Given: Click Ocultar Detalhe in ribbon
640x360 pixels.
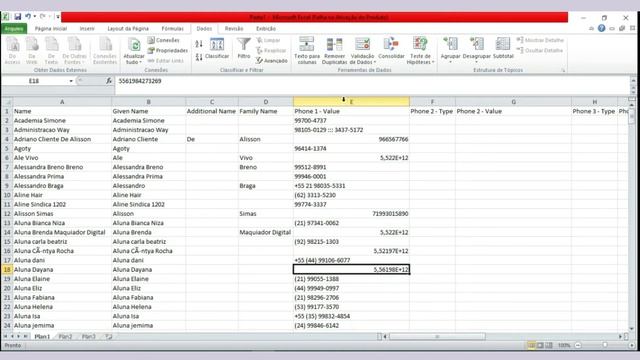Looking at the screenshot, I should point(540,50).
